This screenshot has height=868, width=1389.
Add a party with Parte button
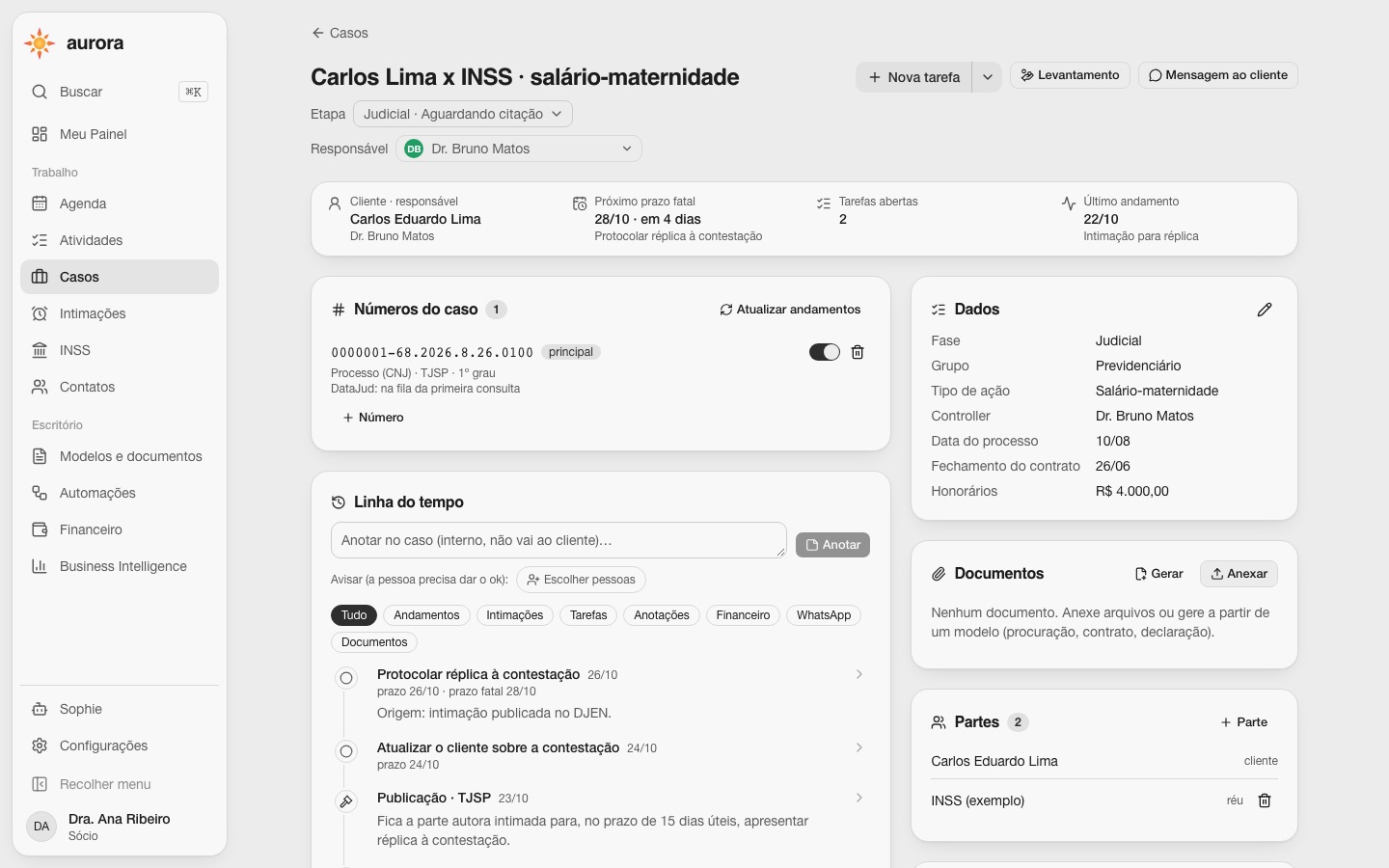coord(1244,722)
